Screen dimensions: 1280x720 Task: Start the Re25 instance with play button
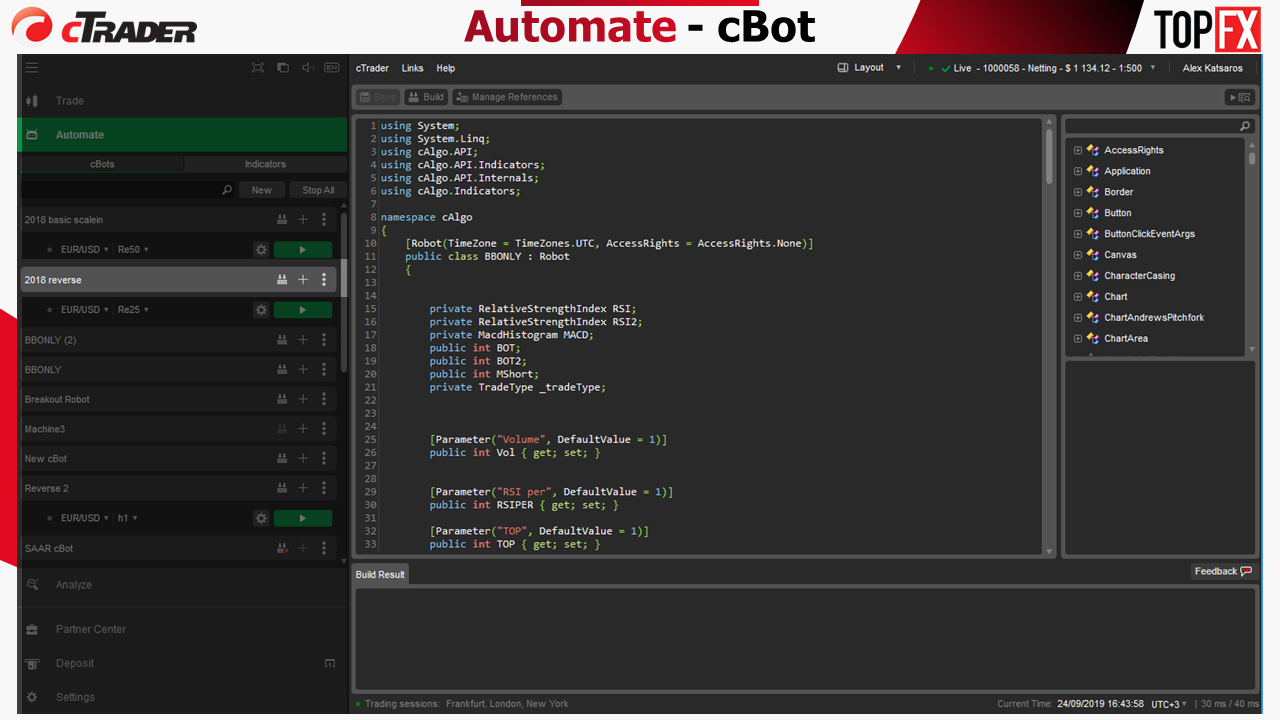click(x=303, y=310)
